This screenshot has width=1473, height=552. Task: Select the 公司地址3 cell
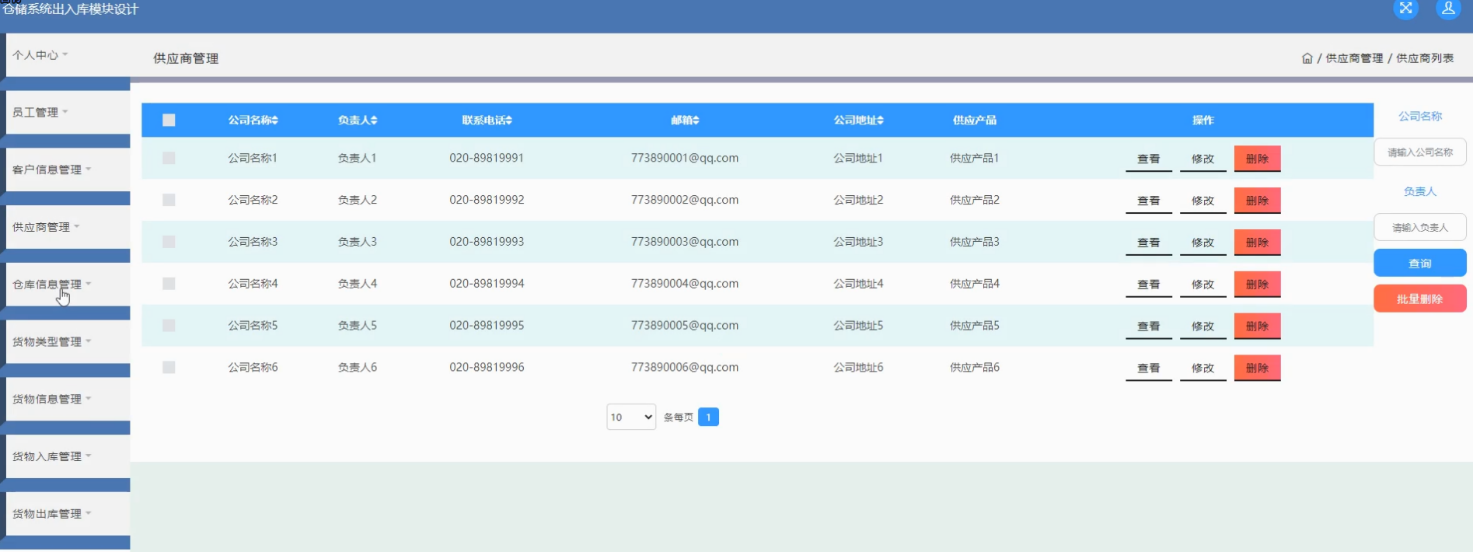point(859,242)
